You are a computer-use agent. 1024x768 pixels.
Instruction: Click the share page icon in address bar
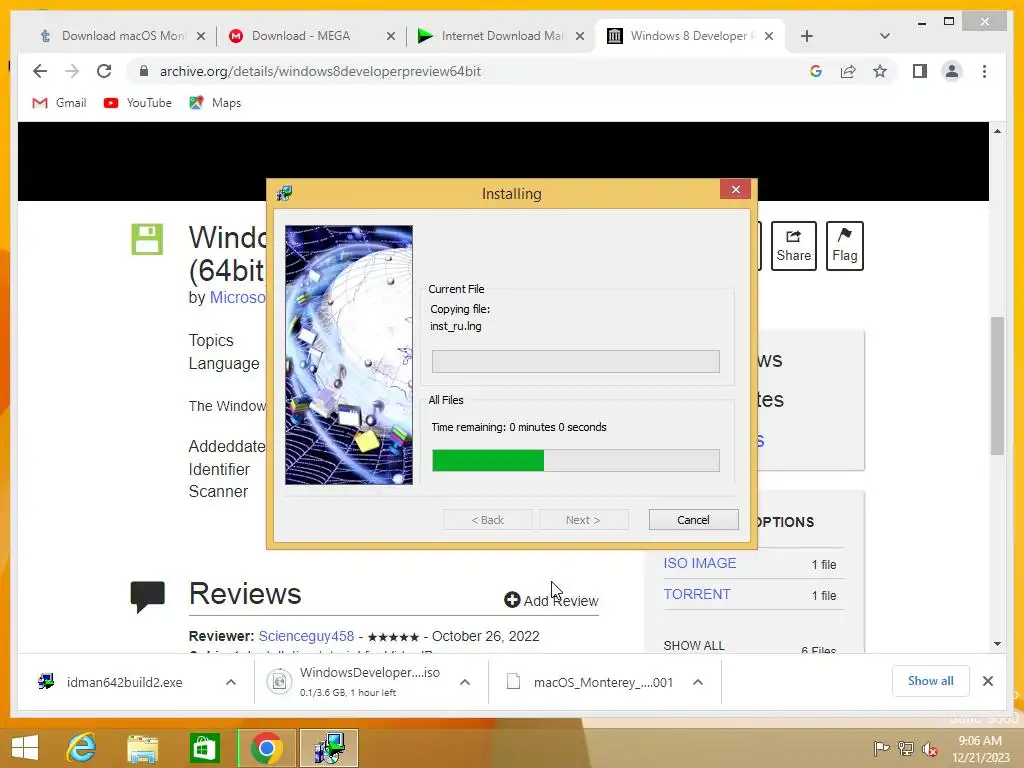click(x=848, y=71)
